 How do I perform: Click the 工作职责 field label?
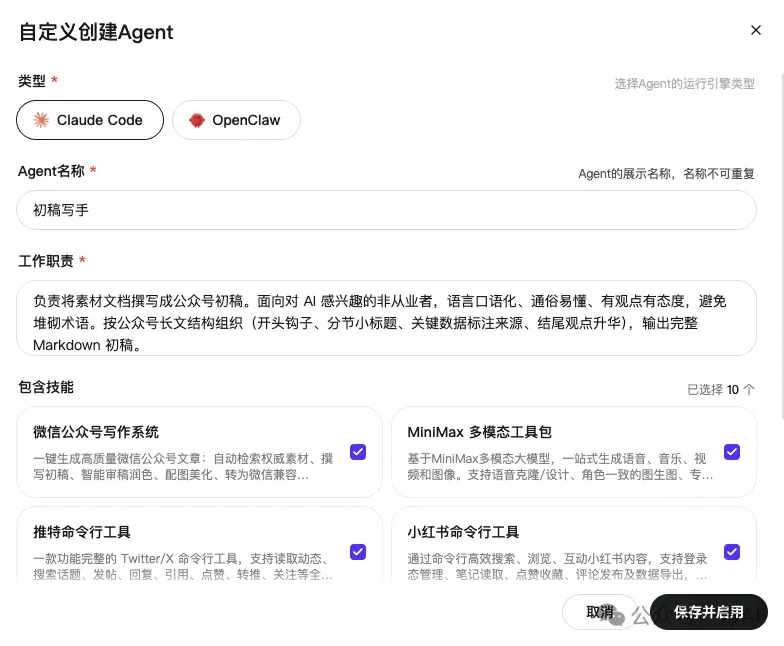(46, 260)
